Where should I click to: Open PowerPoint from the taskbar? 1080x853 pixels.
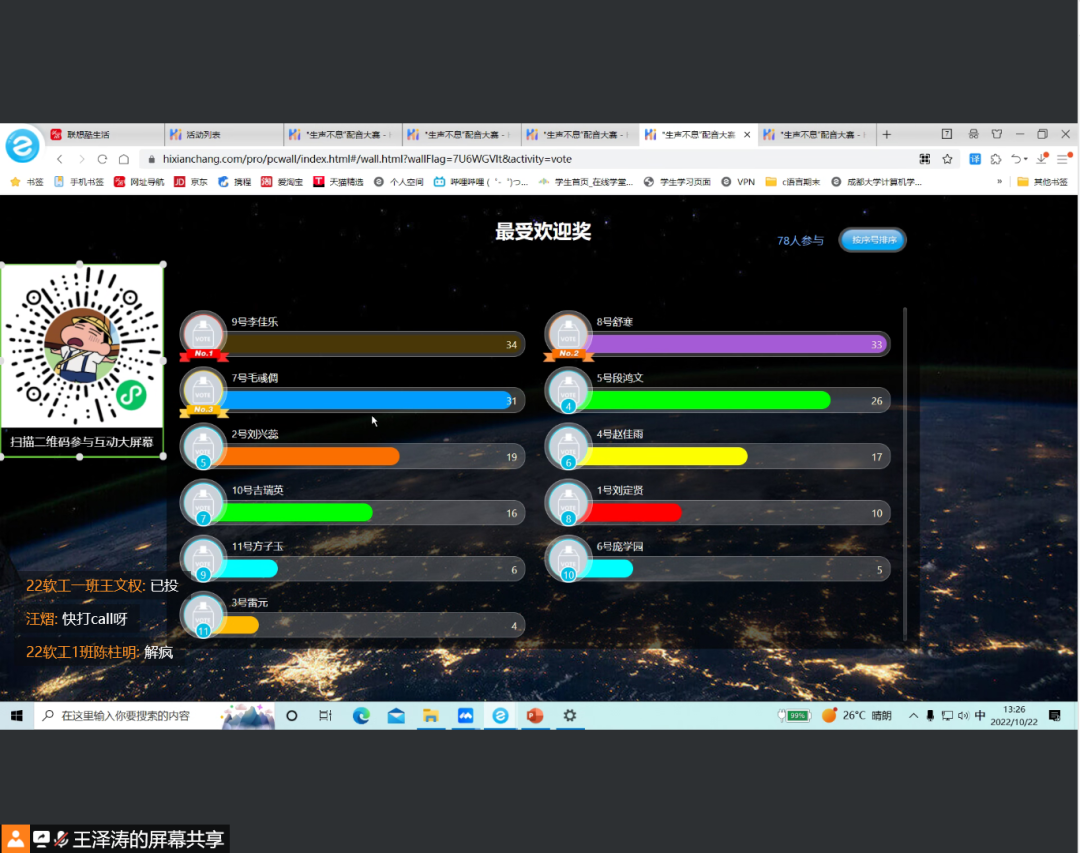tap(534, 716)
